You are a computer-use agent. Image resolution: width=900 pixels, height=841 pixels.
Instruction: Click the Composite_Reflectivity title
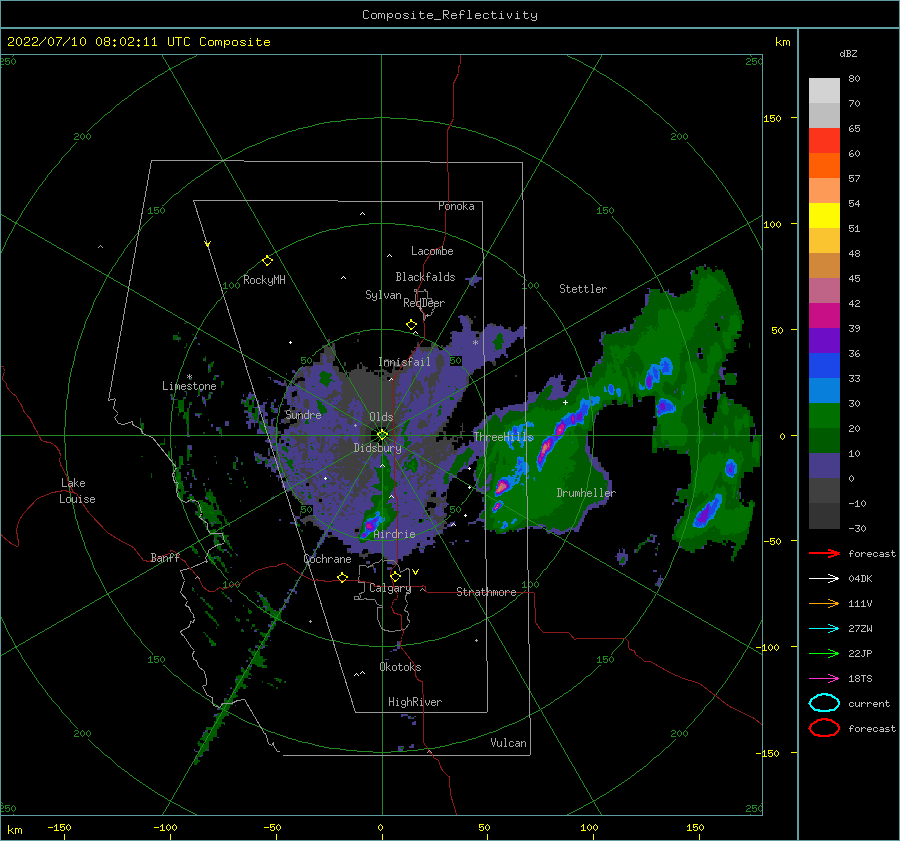click(450, 15)
